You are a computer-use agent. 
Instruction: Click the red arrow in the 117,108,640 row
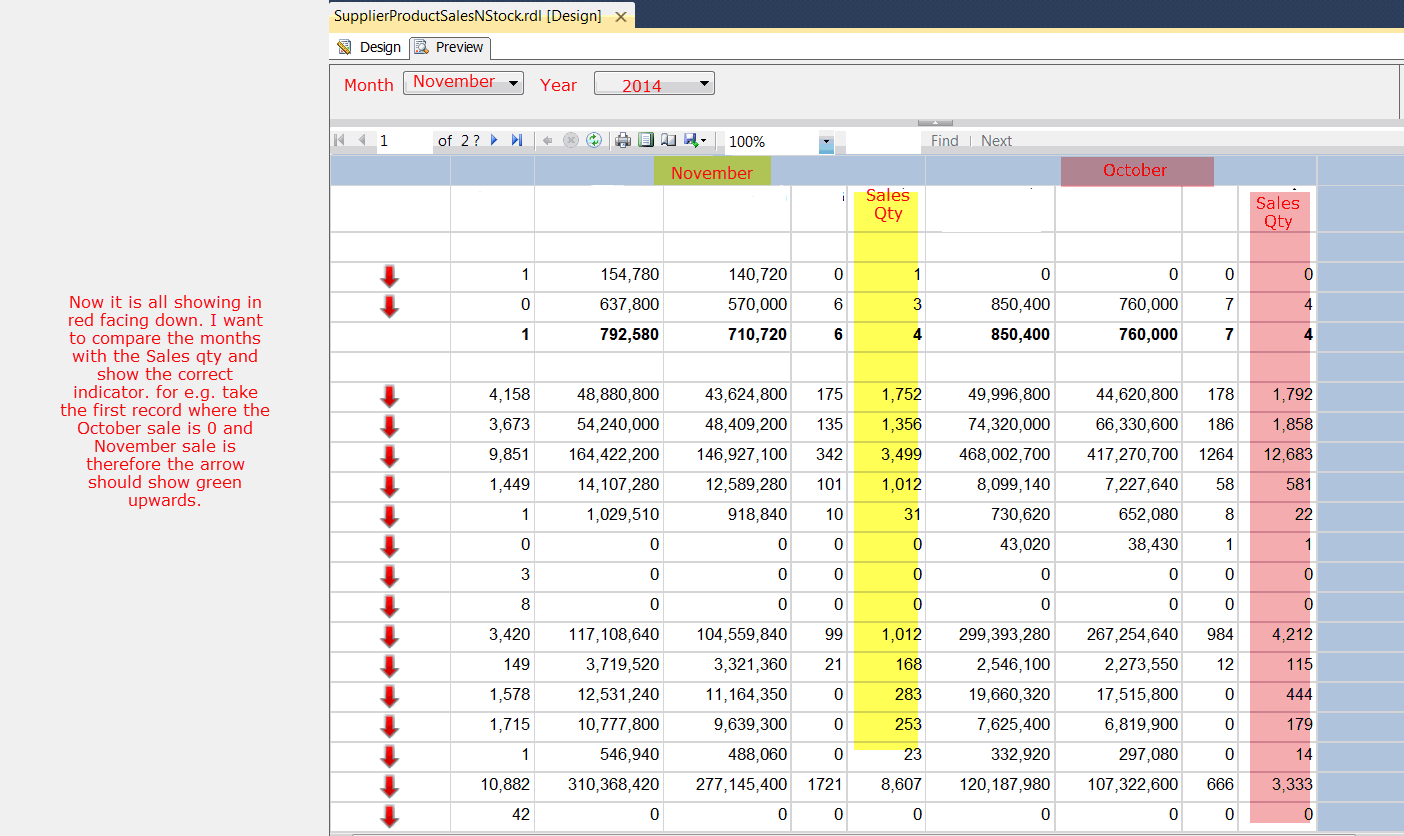[x=390, y=637]
